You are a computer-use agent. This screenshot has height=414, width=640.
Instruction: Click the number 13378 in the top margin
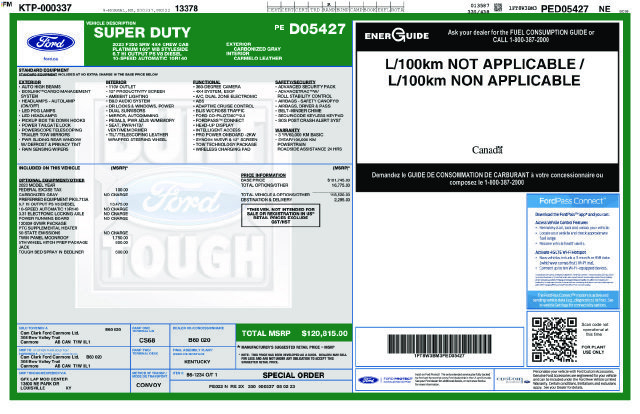click(x=186, y=8)
